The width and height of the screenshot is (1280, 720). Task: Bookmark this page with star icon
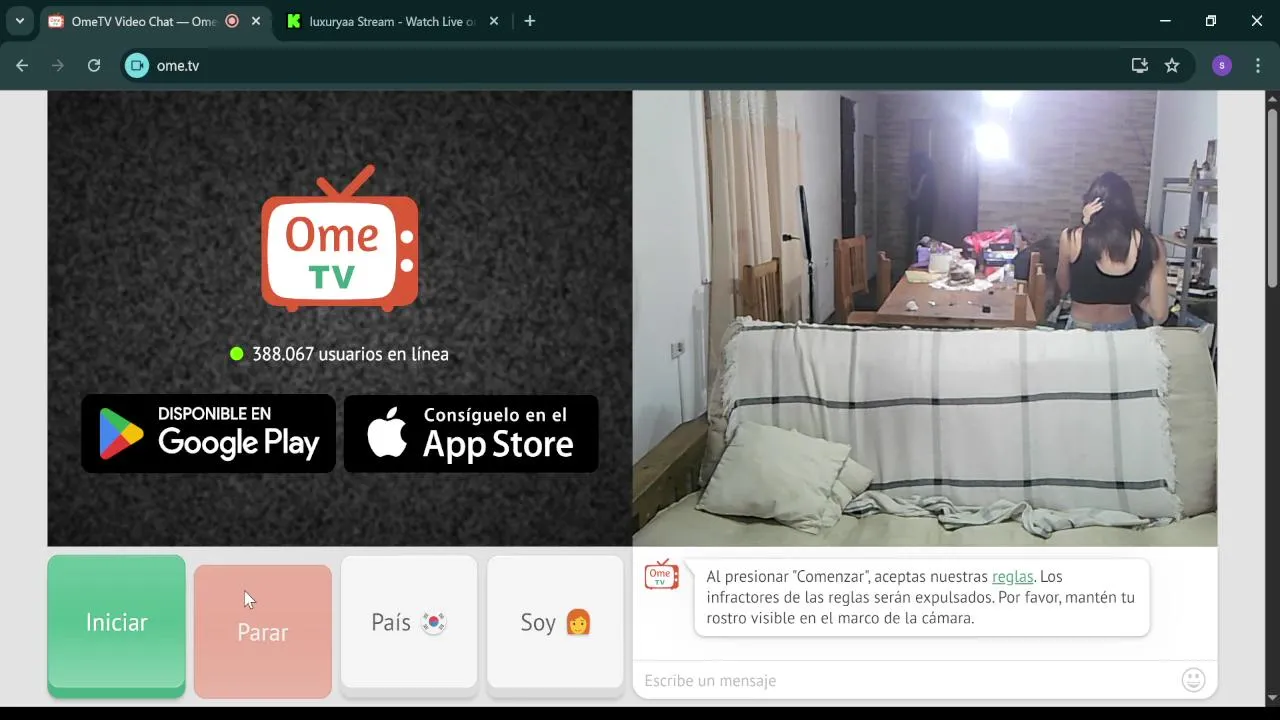click(1172, 65)
